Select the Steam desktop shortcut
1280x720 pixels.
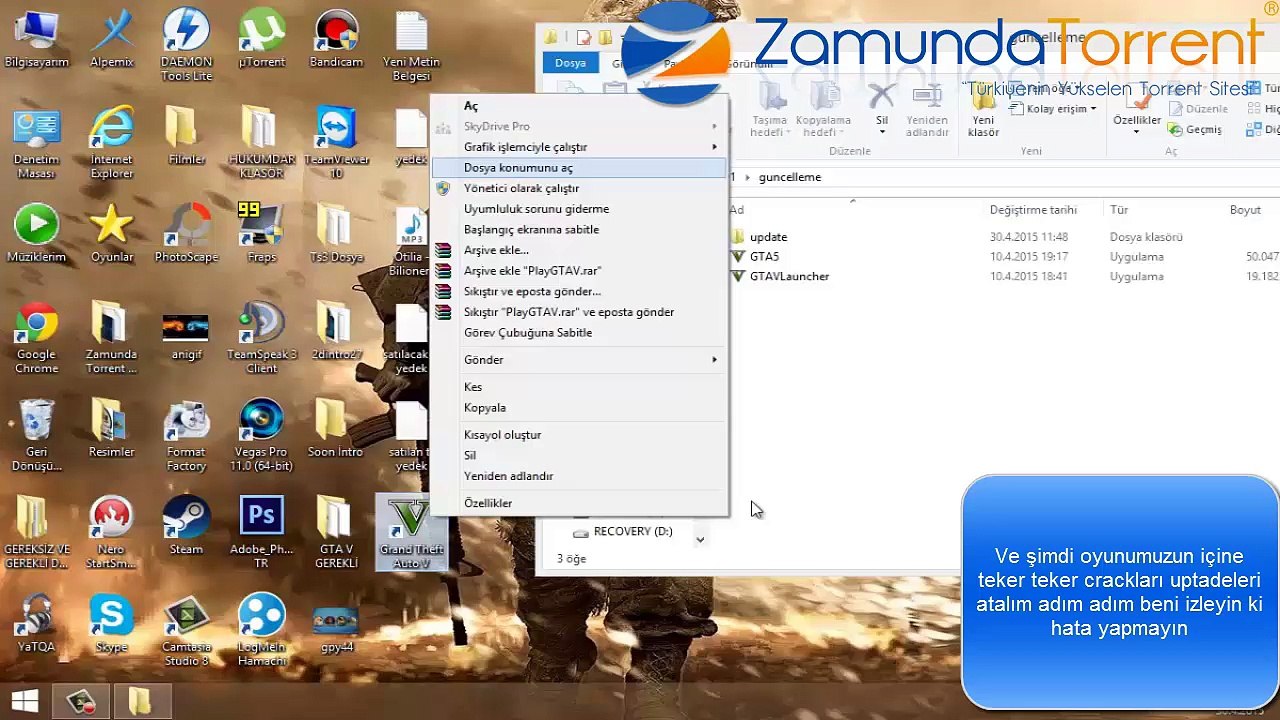pyautogui.click(x=186, y=526)
